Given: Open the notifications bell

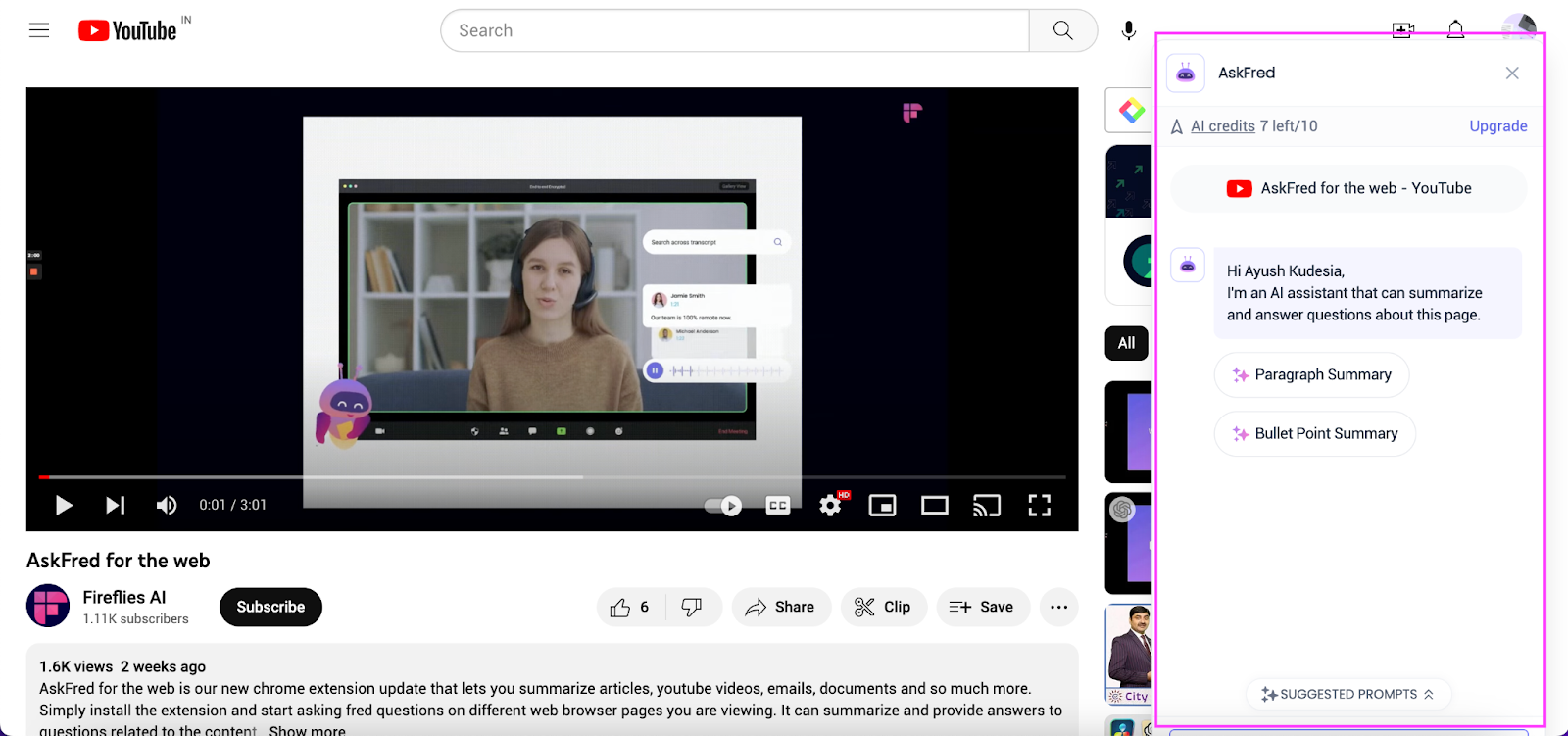Looking at the screenshot, I should pos(1456,29).
